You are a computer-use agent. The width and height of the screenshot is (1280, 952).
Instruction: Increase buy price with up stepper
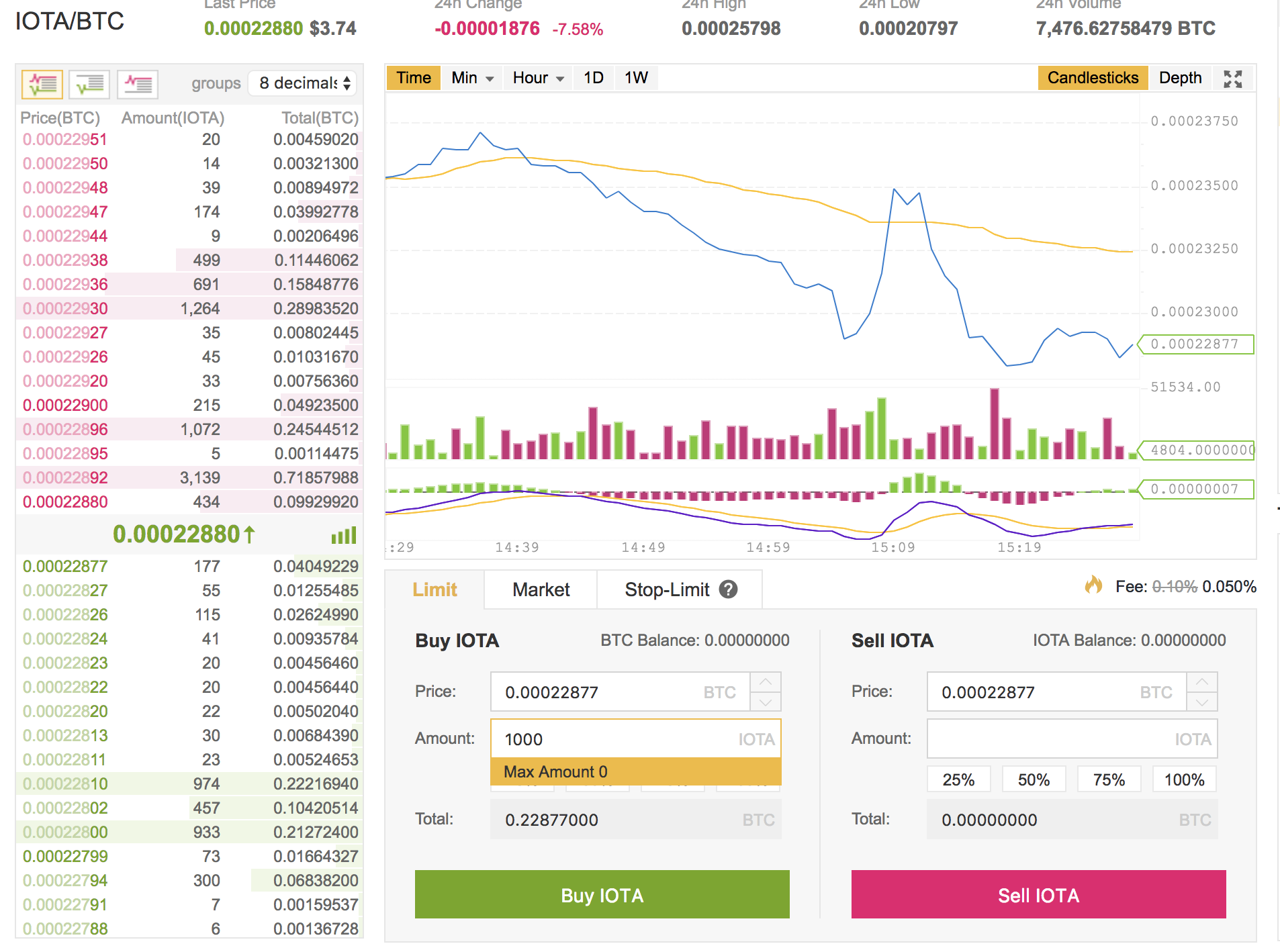766,682
